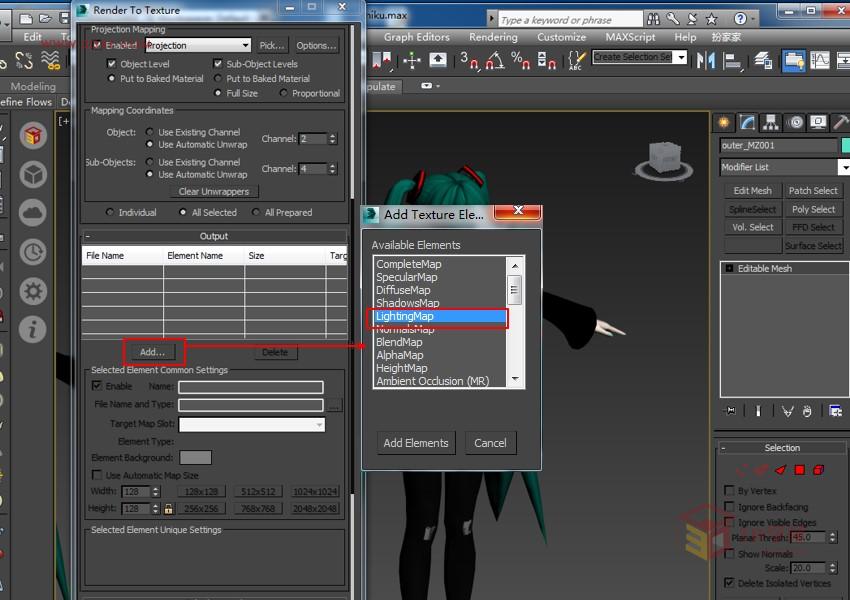Select the Proportional radio option
This screenshot has height=600, width=850.
(284, 93)
